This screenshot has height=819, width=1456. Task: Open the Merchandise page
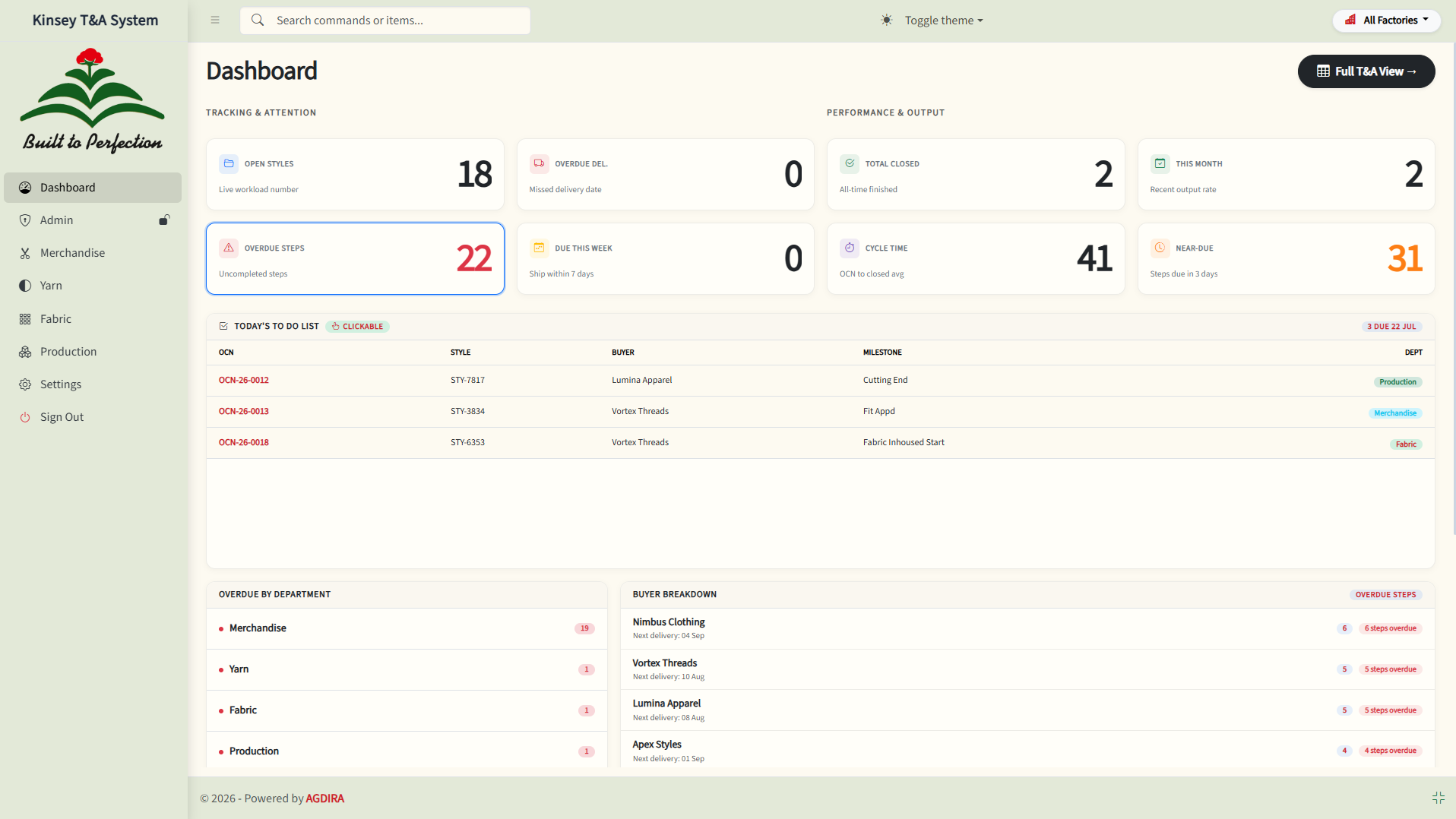93,253
